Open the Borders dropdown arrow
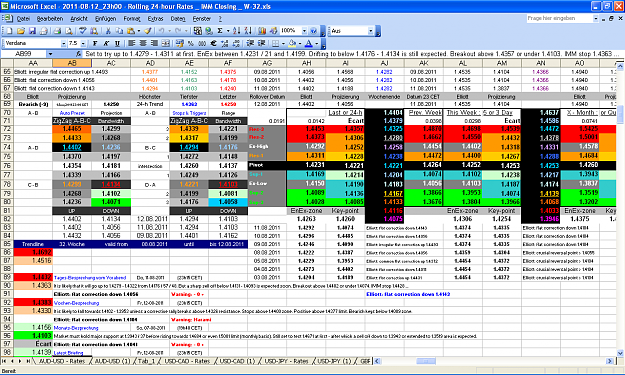The height and width of the screenshot is (375, 625). (283, 43)
